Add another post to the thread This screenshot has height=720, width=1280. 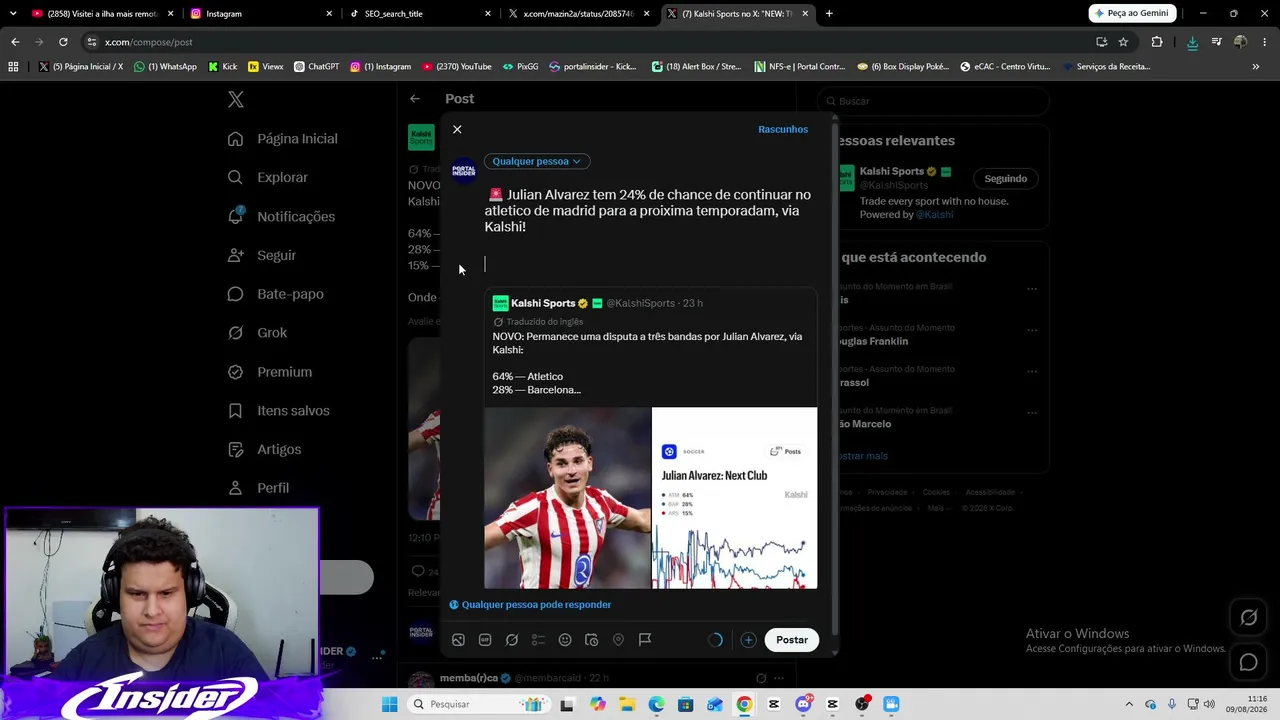point(748,640)
